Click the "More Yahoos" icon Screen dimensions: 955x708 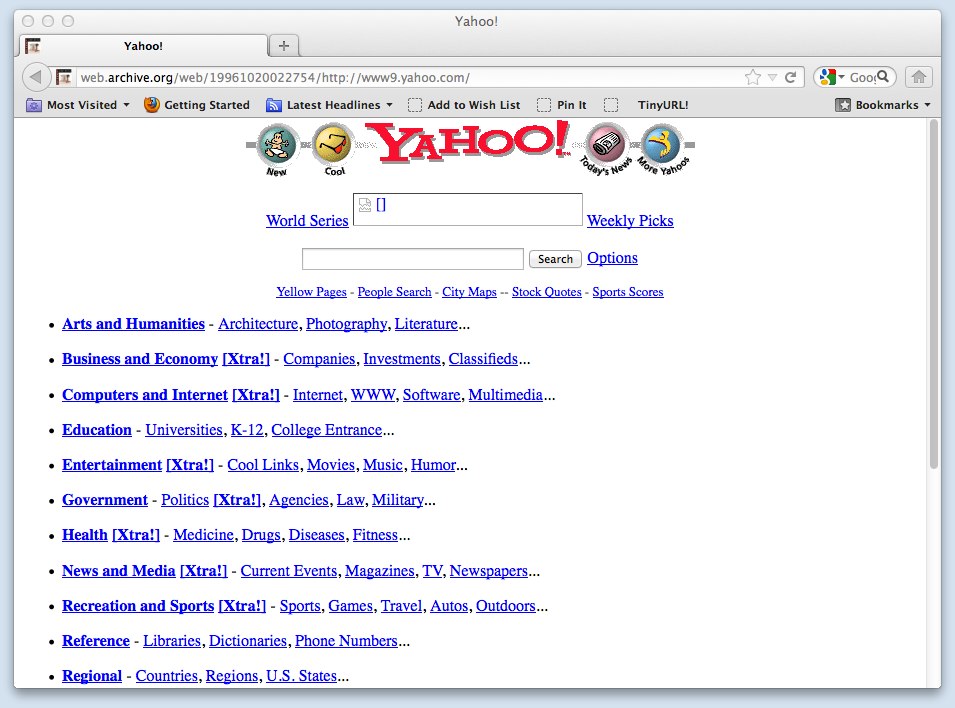pyautogui.click(x=663, y=147)
